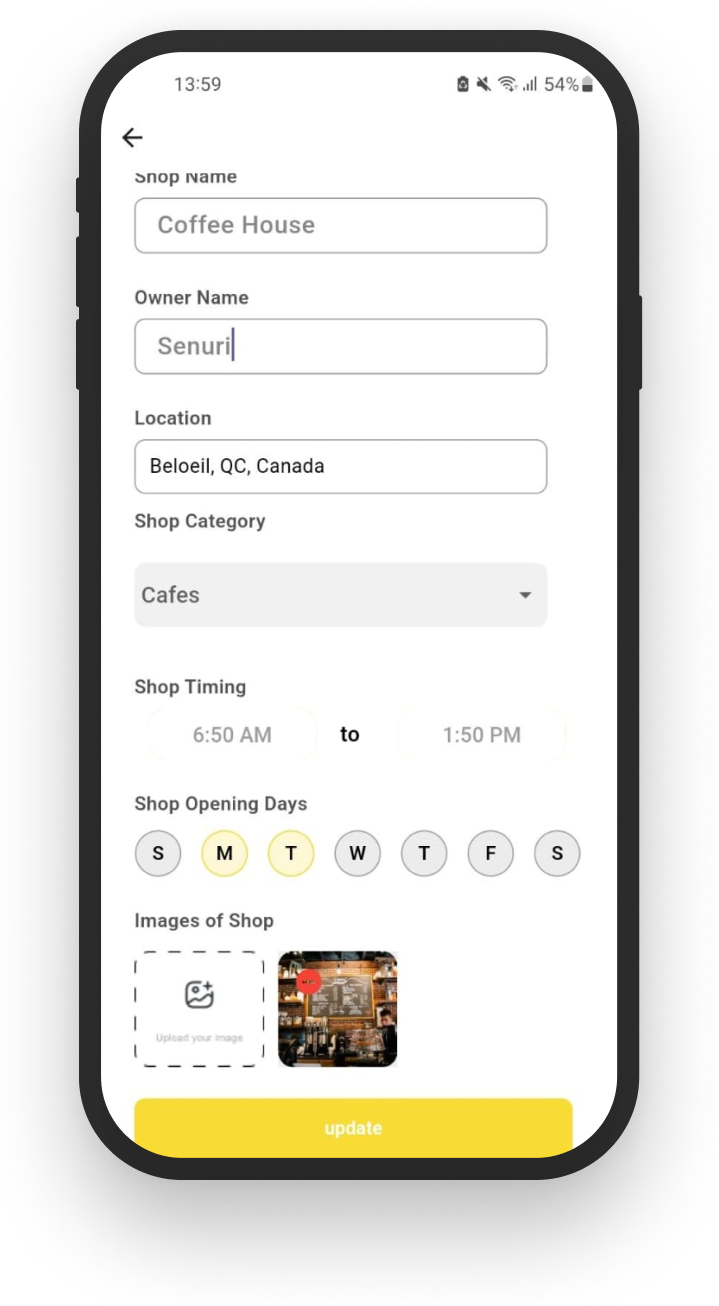Open the Upload your image box

pyautogui.click(x=199, y=1009)
